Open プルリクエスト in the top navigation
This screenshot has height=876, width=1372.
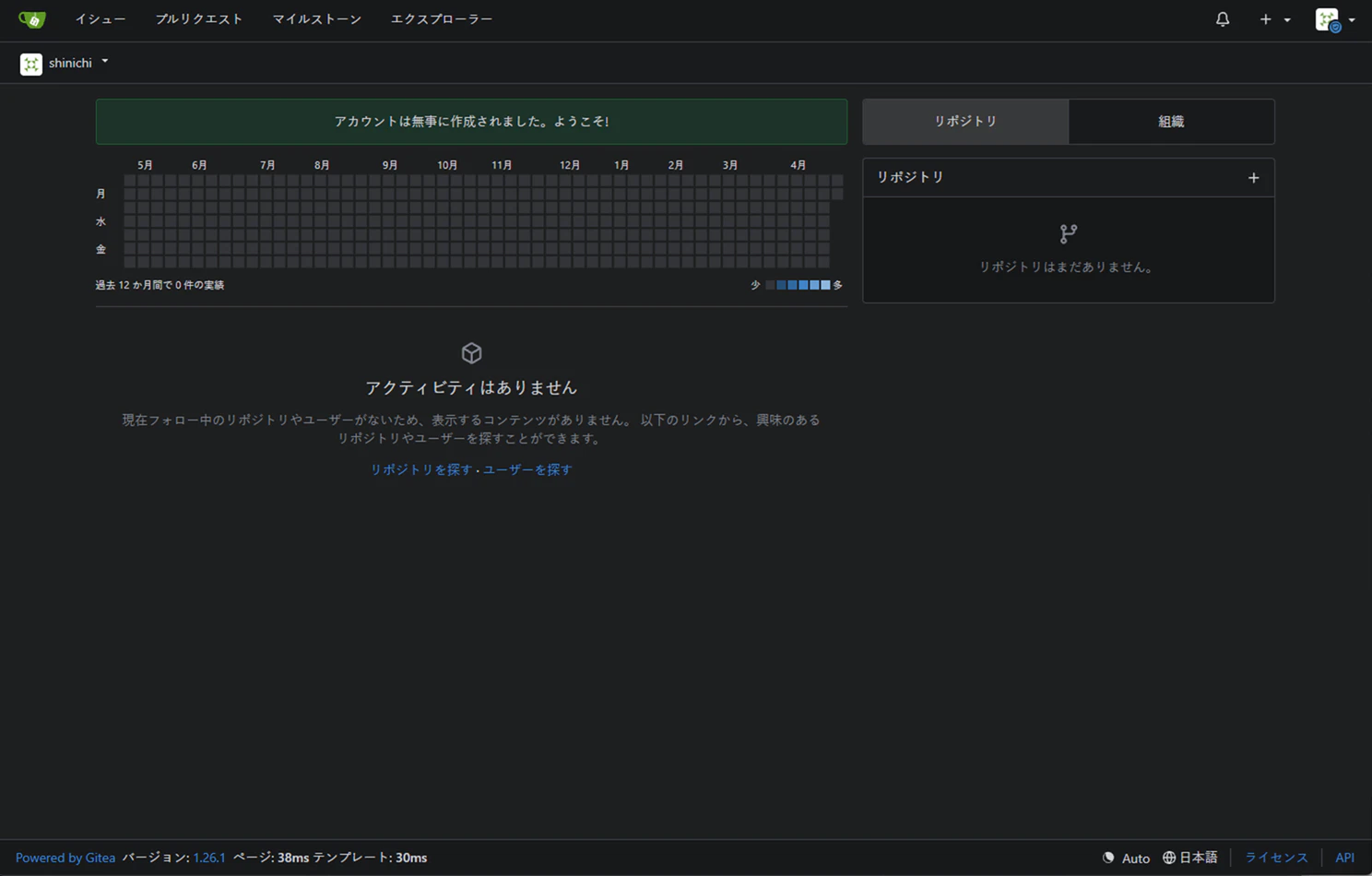click(x=199, y=19)
